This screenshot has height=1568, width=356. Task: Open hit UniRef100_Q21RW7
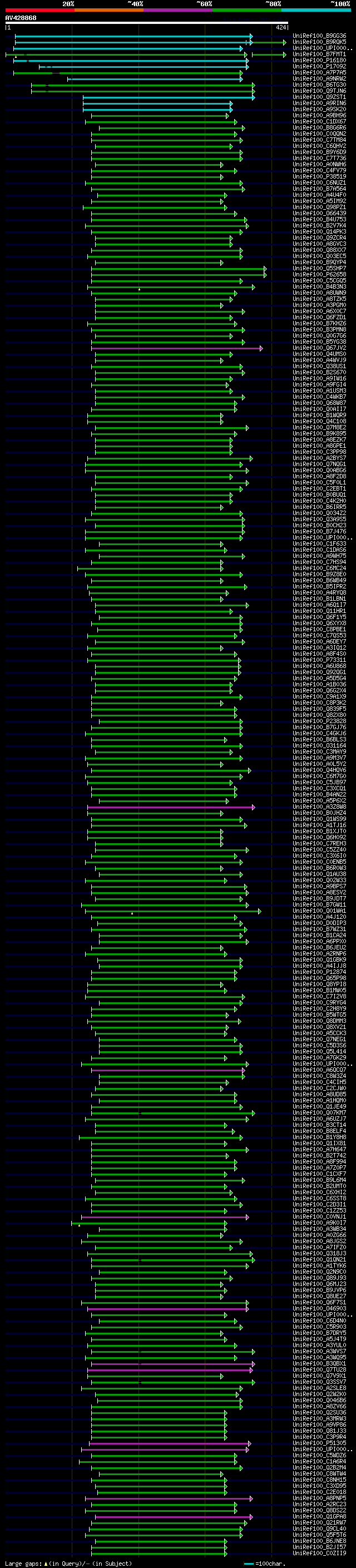[319, 1522]
